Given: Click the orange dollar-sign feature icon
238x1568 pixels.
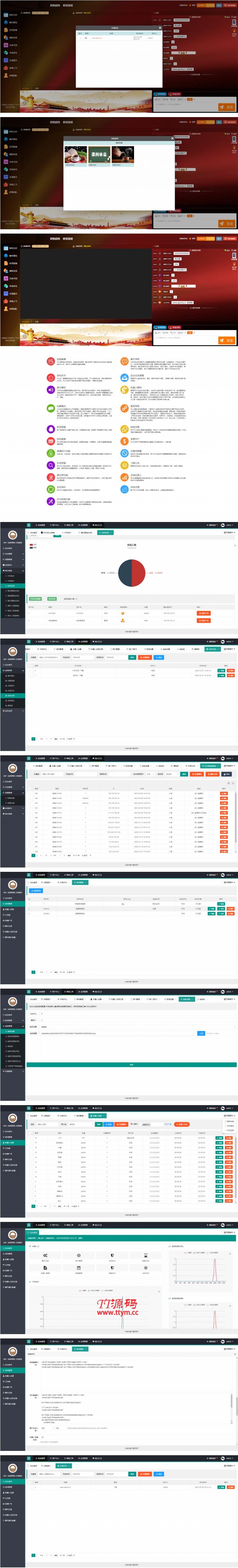Looking at the screenshot, I should point(125,441).
